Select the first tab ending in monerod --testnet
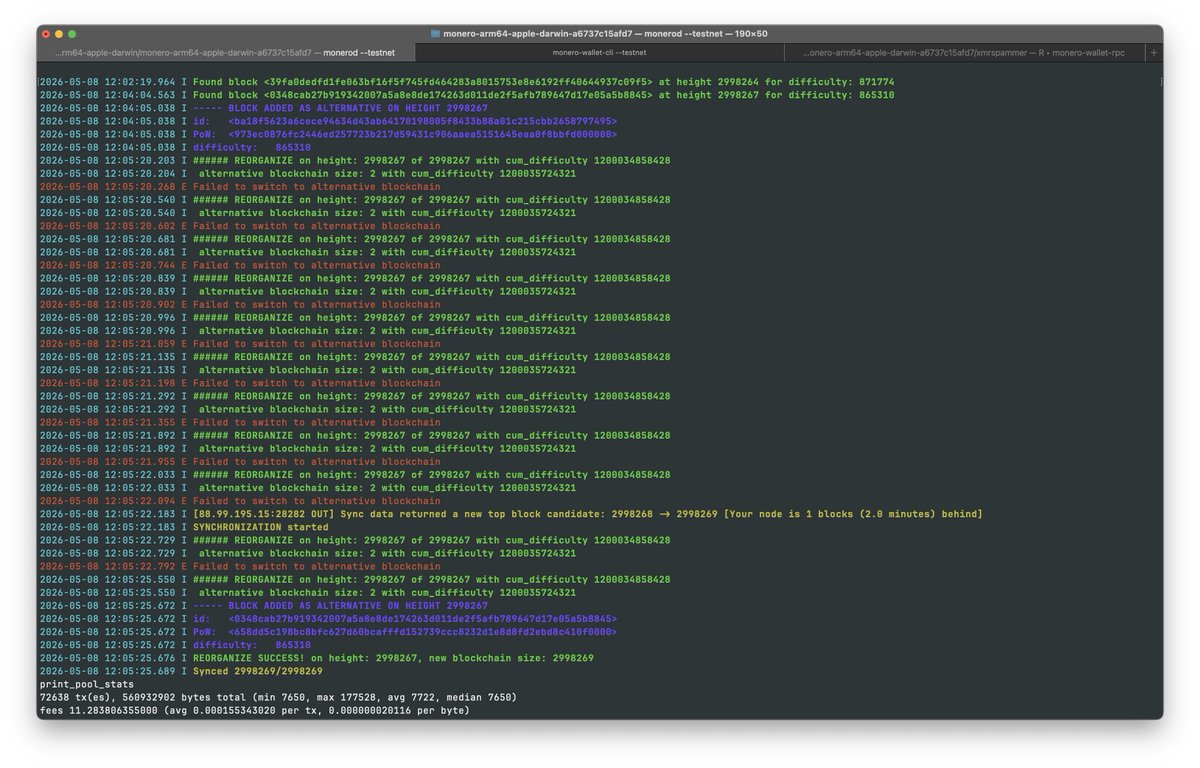Viewport: 1200px width, 768px height. (x=224, y=52)
